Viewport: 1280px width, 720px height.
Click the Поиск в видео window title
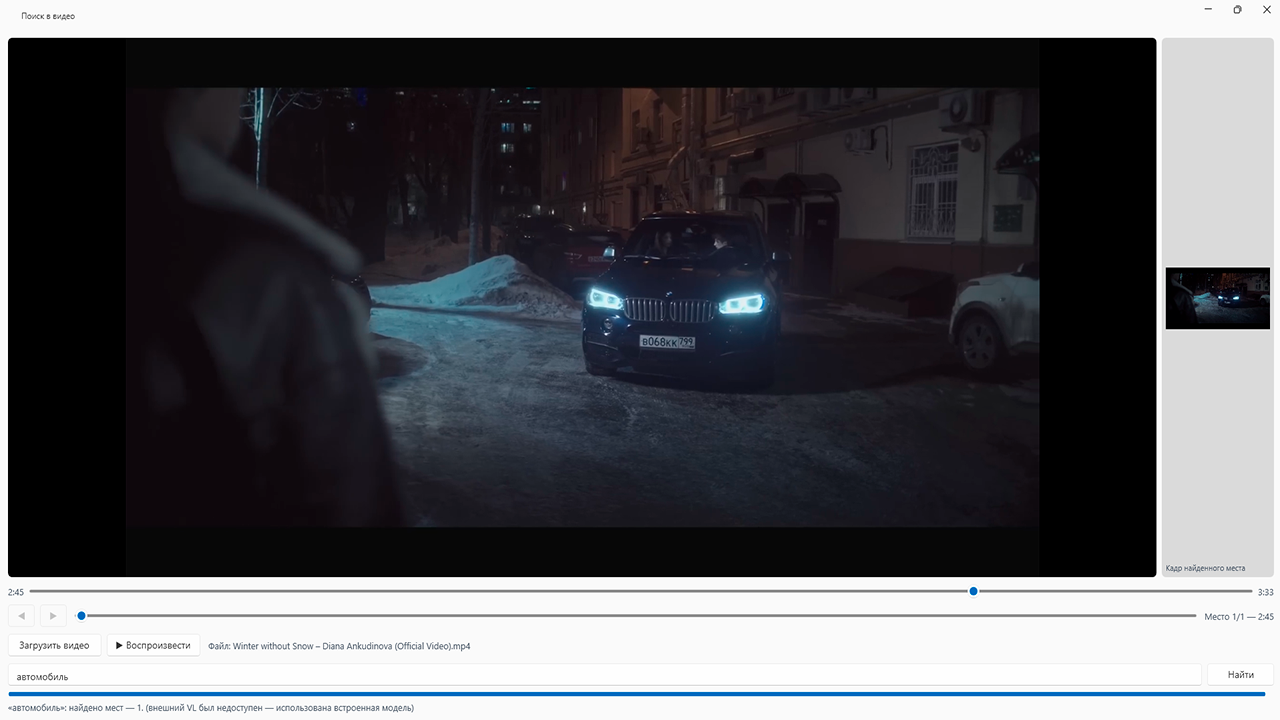(x=48, y=16)
